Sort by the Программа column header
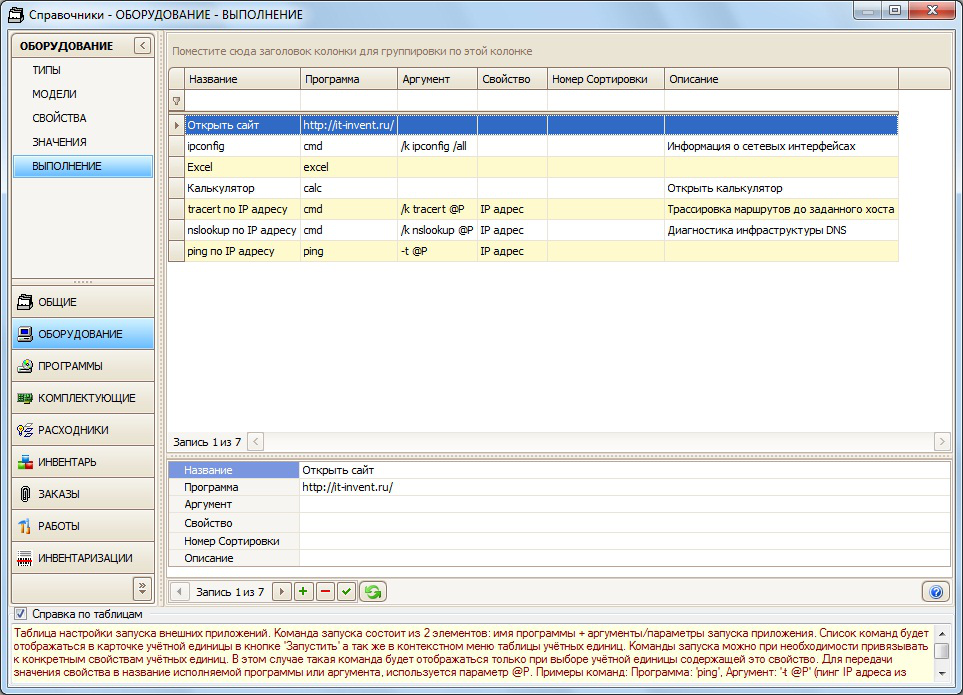963x695 pixels. pyautogui.click(x=348, y=79)
